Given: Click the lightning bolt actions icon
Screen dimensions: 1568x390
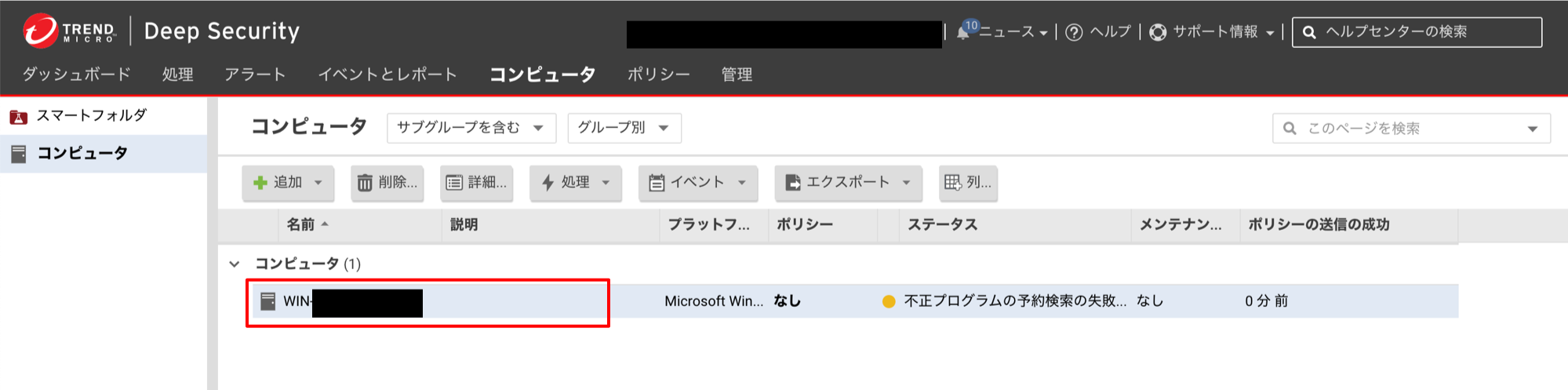Looking at the screenshot, I should (x=548, y=183).
